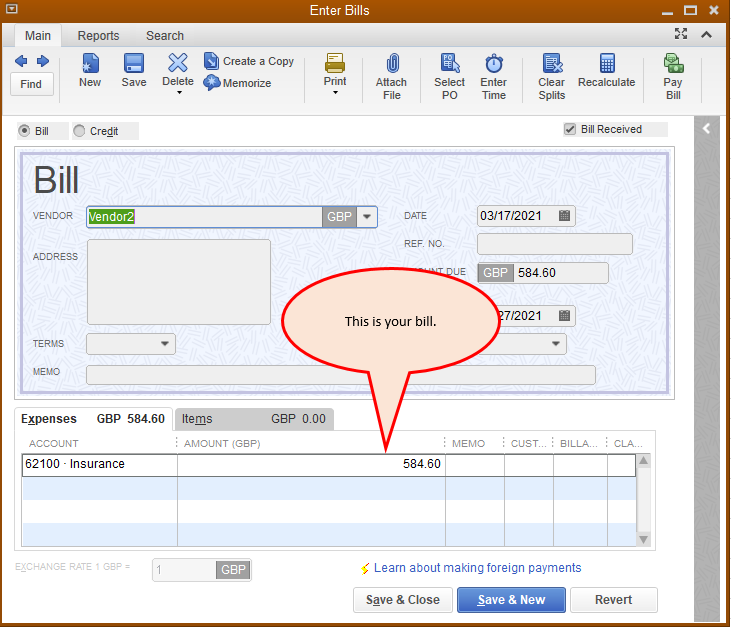The height and width of the screenshot is (627, 731).
Task: Click the 584.60 expense amount cell
Action: click(311, 464)
